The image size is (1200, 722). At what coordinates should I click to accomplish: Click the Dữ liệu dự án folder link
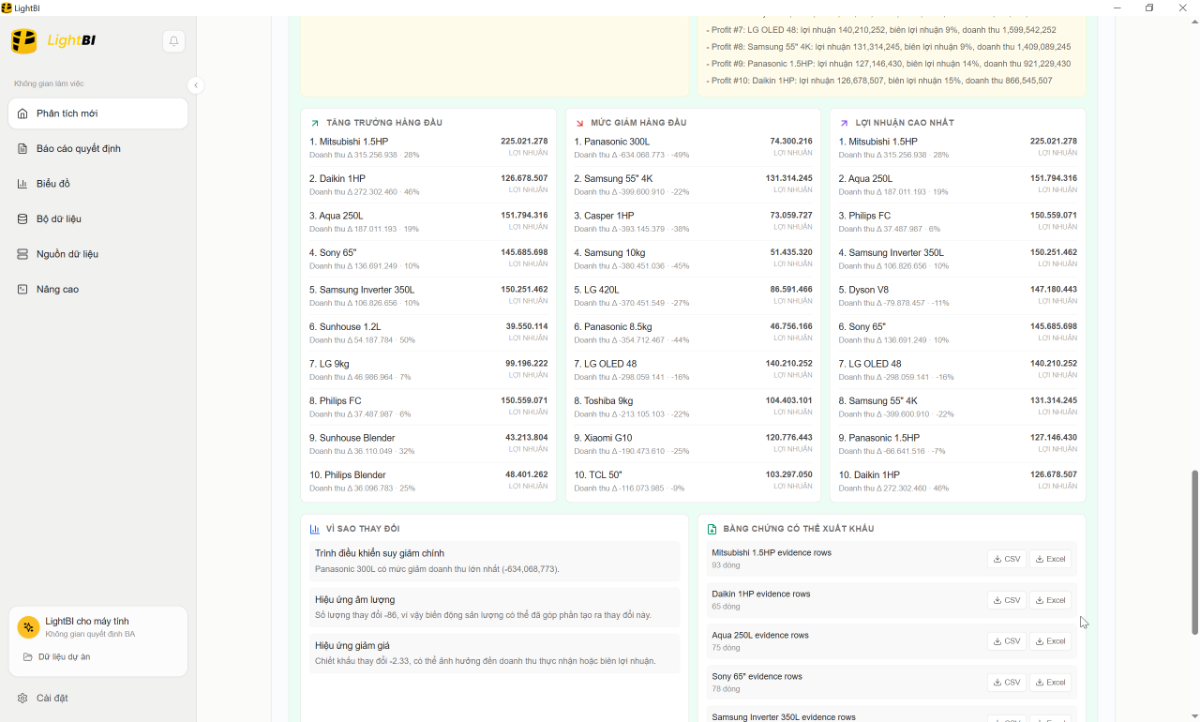coord(57,657)
